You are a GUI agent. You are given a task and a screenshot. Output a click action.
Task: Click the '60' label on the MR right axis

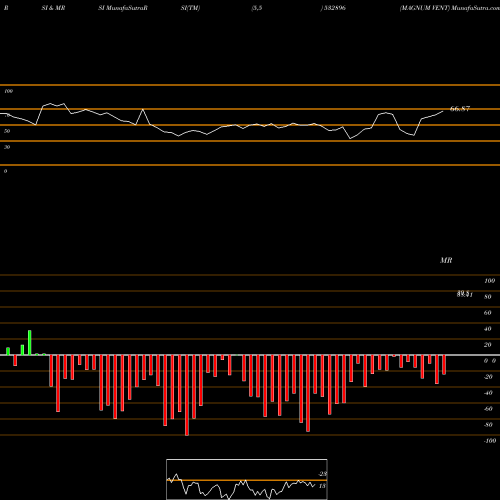click(x=488, y=313)
